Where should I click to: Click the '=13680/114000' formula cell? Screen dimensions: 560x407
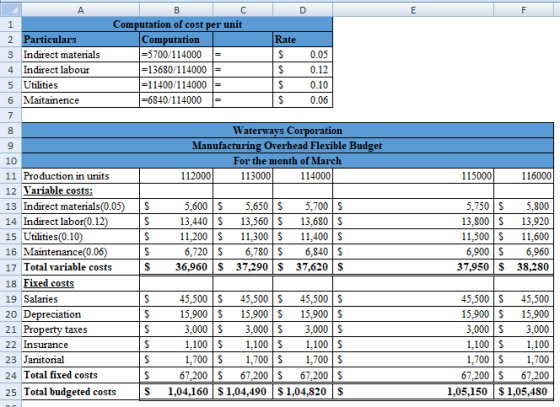pyautogui.click(x=176, y=70)
